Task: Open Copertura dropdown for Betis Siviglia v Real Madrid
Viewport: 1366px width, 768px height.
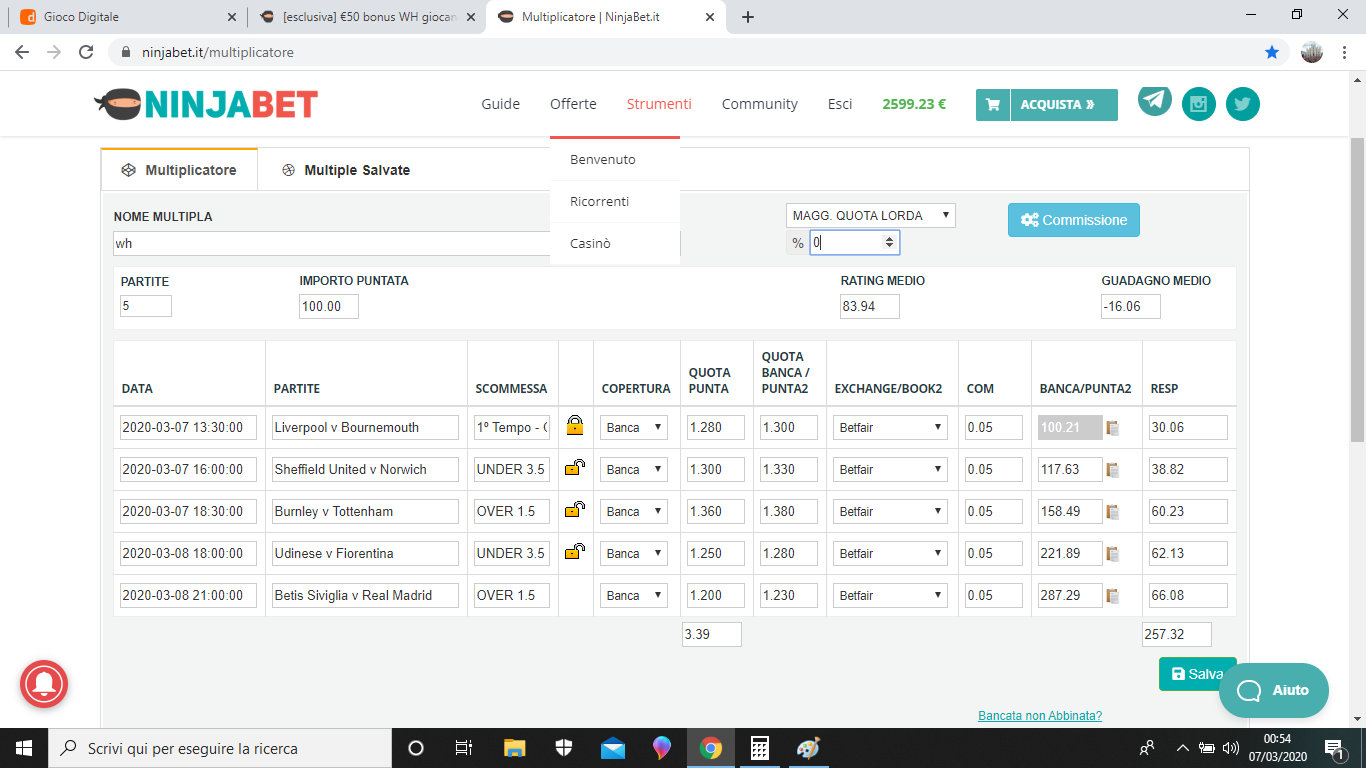Action: [x=634, y=595]
